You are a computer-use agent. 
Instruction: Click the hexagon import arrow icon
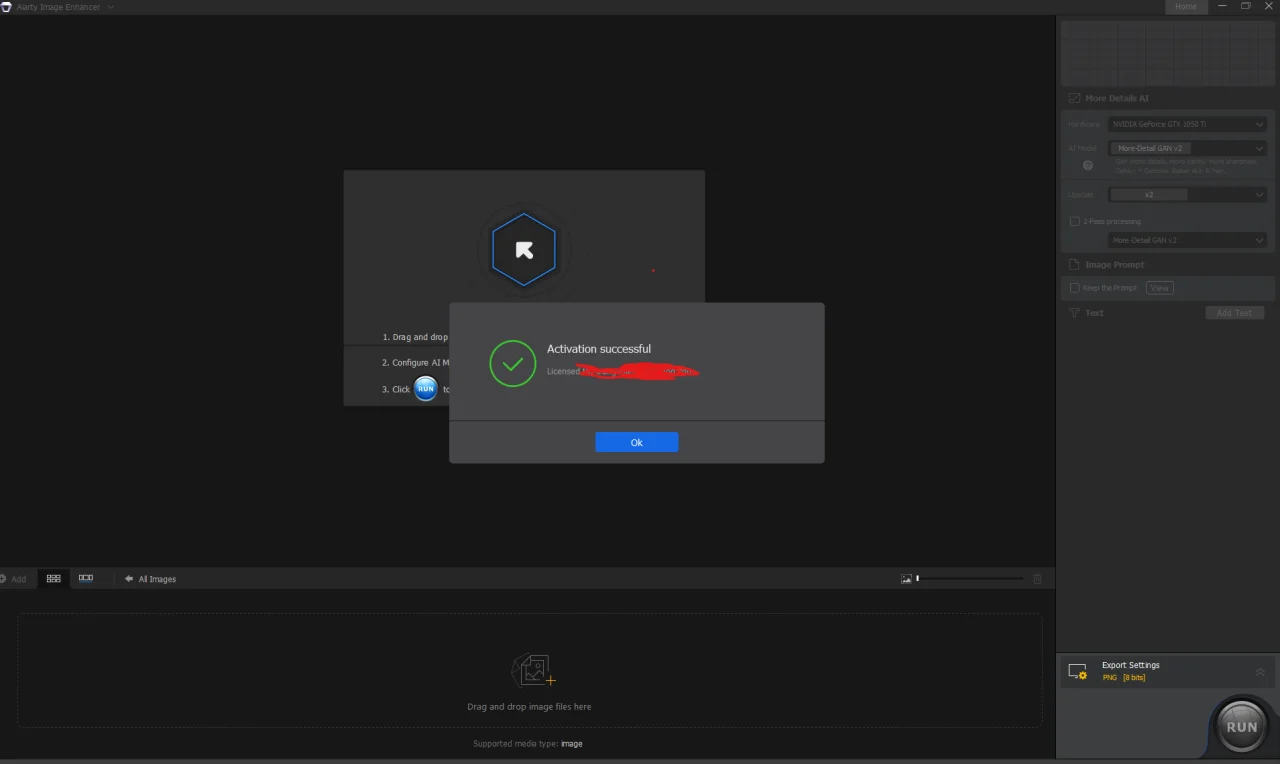[524, 250]
